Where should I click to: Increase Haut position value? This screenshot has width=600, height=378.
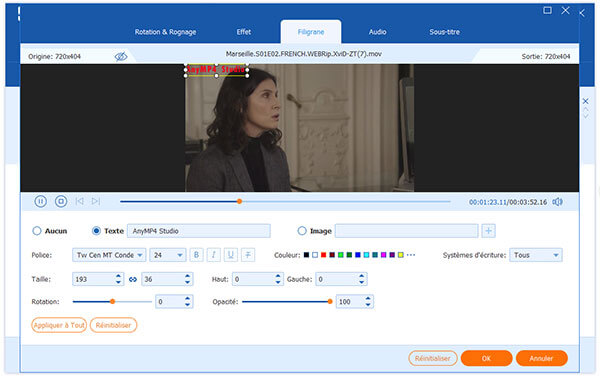[278, 276]
